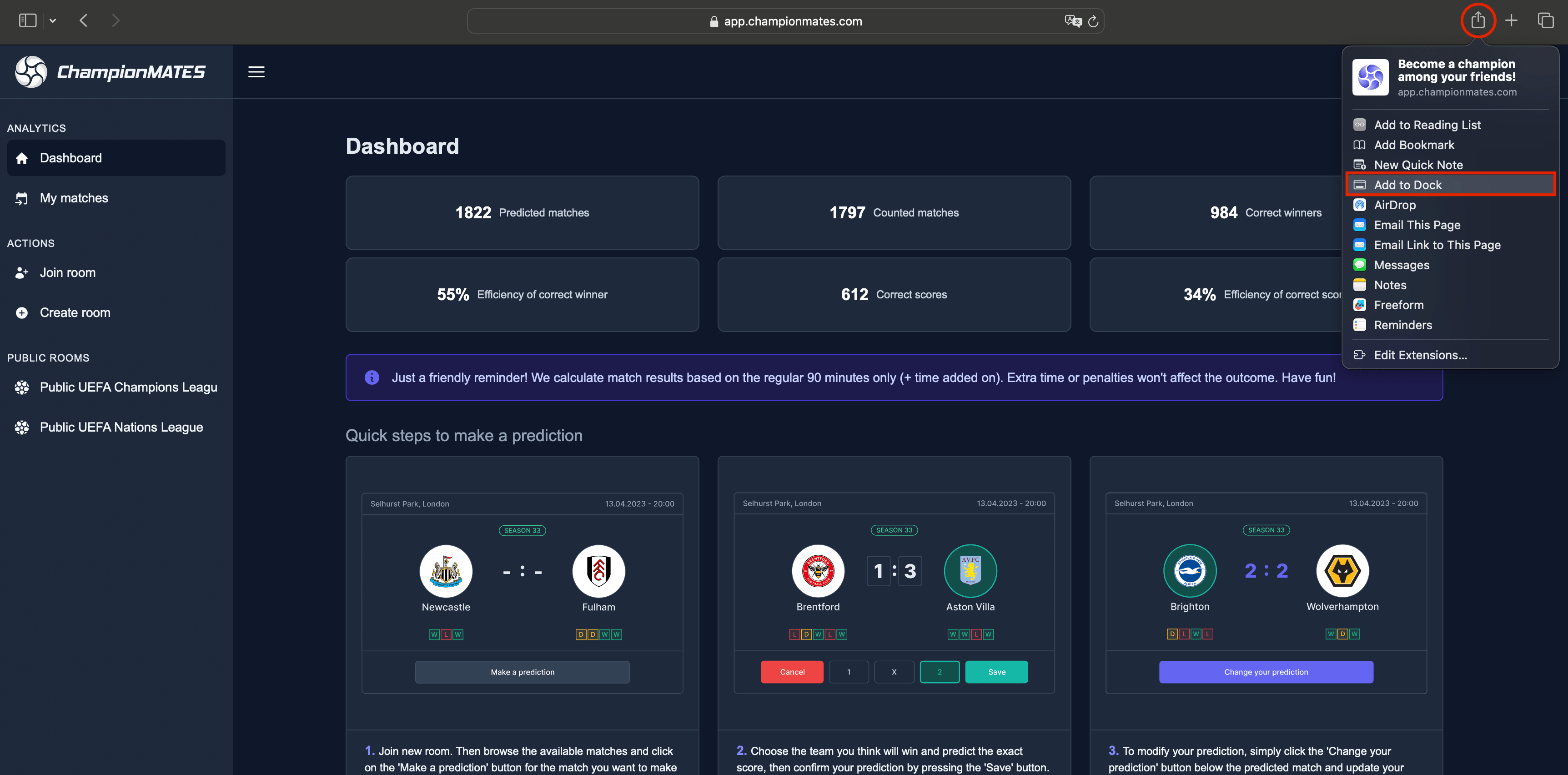The image size is (1568, 775).
Task: Click Change your prediction button
Action: click(1266, 672)
